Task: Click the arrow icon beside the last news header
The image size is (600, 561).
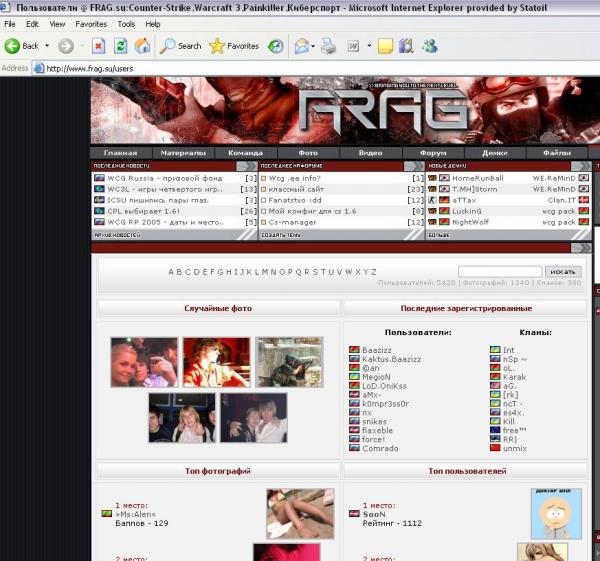Action: click(247, 166)
